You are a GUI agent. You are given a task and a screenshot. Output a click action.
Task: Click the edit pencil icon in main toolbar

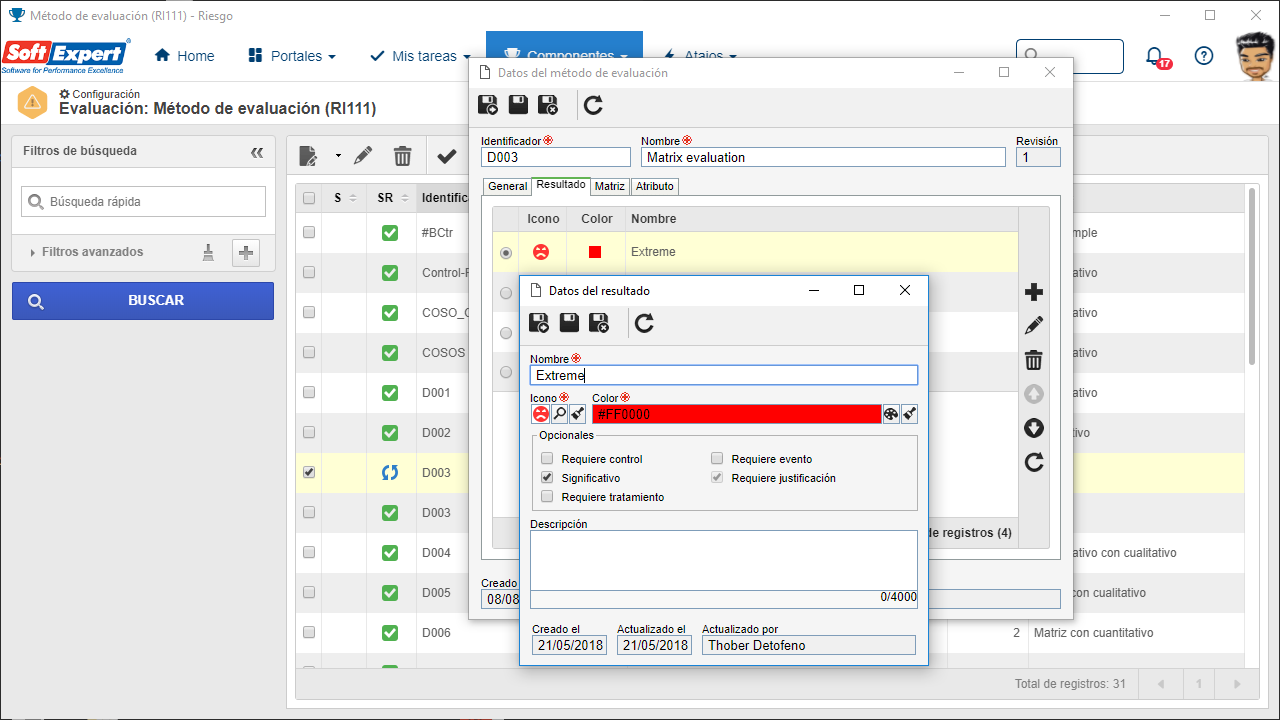click(363, 156)
